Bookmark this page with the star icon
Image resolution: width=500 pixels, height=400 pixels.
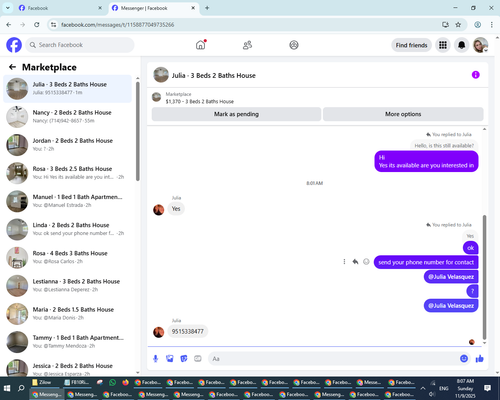[x=458, y=25]
